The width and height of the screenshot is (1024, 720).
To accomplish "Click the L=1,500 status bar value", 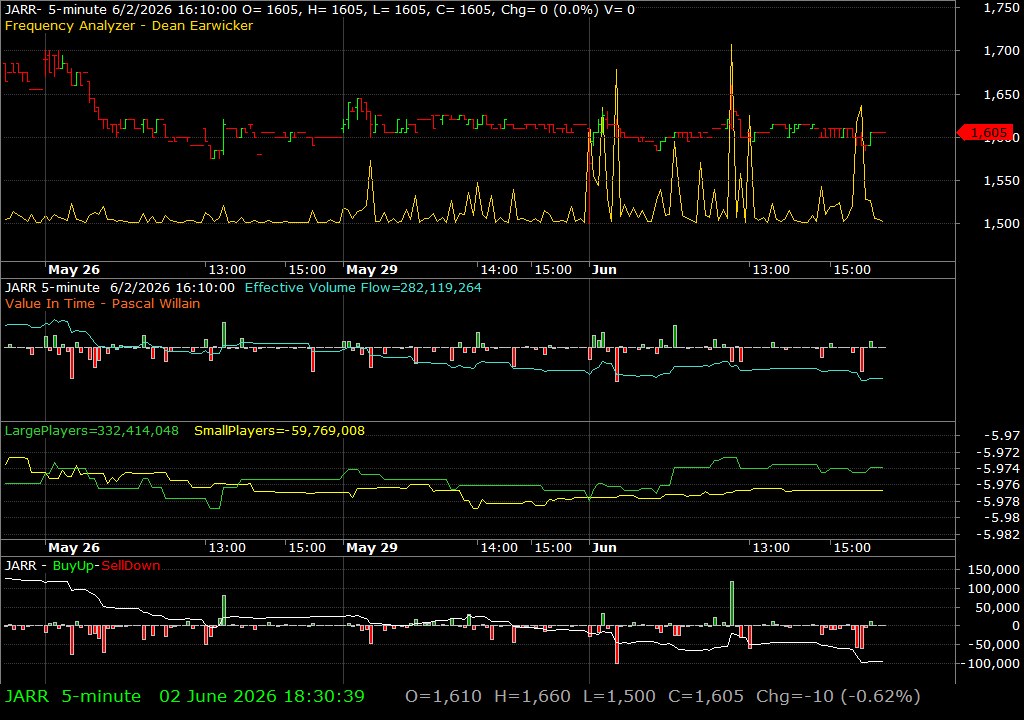I will [619, 696].
